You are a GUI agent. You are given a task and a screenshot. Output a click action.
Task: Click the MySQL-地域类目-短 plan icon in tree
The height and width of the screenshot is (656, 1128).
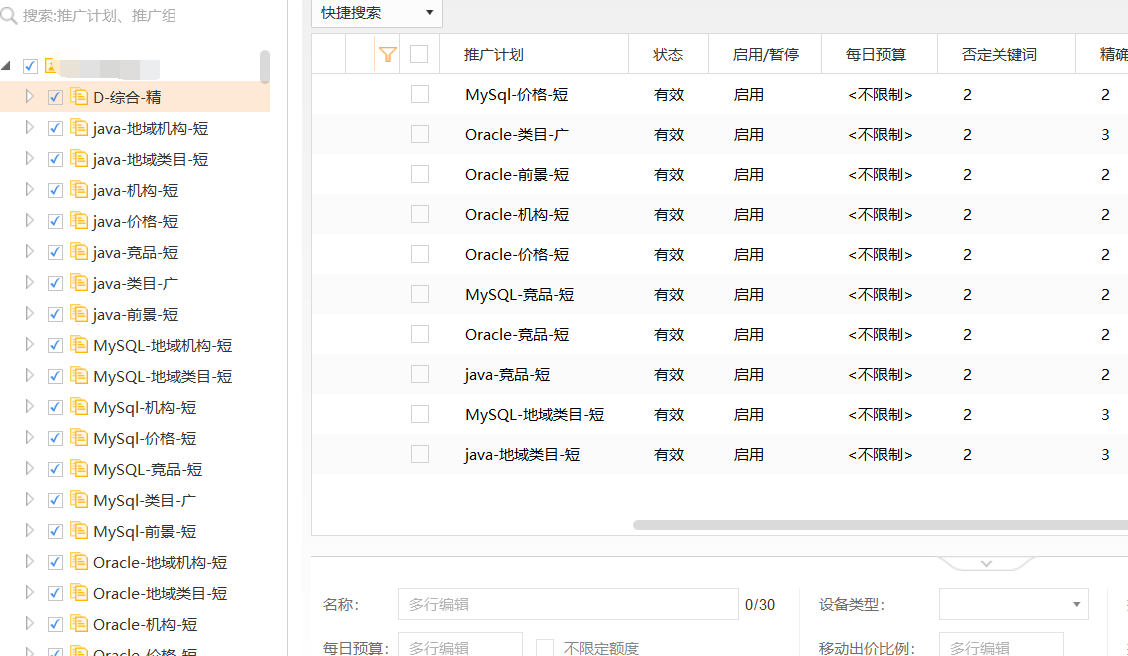point(79,375)
